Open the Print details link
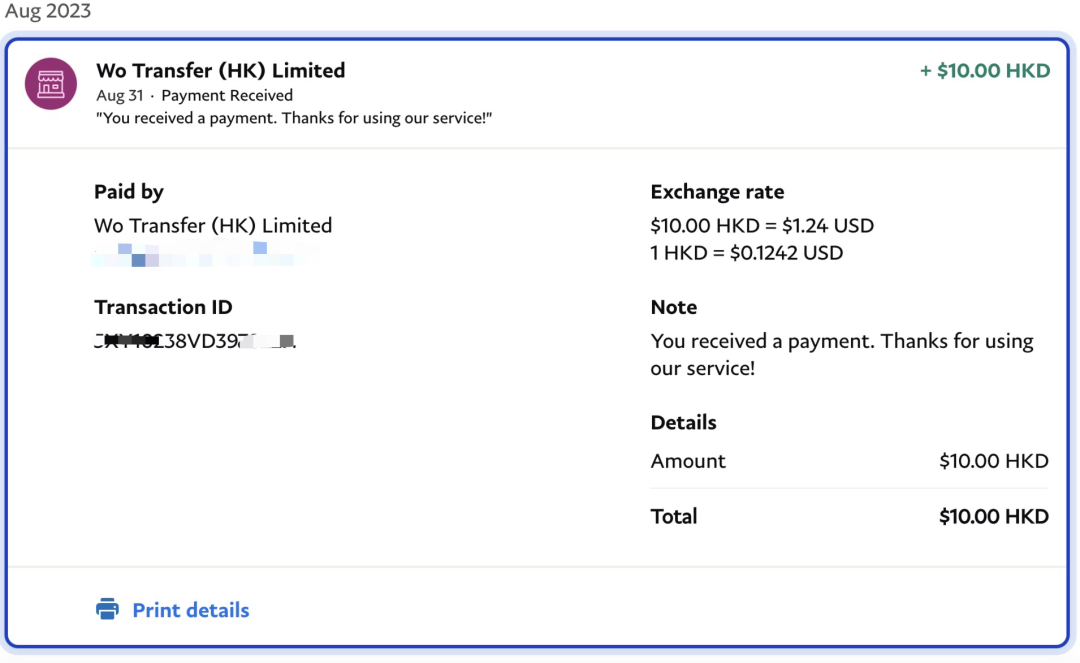 (x=191, y=610)
